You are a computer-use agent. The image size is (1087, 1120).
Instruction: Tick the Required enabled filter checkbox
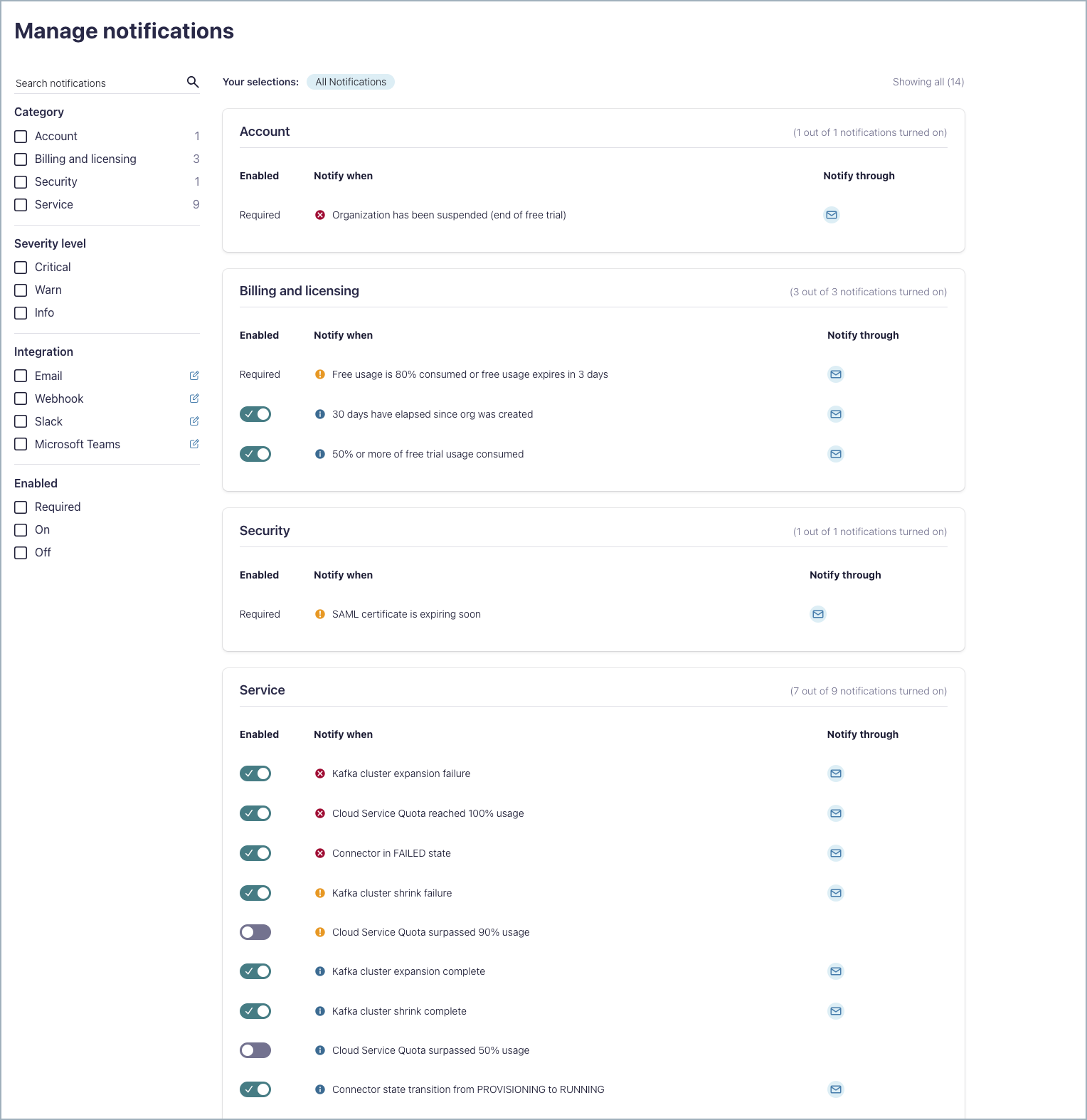tap(21, 507)
